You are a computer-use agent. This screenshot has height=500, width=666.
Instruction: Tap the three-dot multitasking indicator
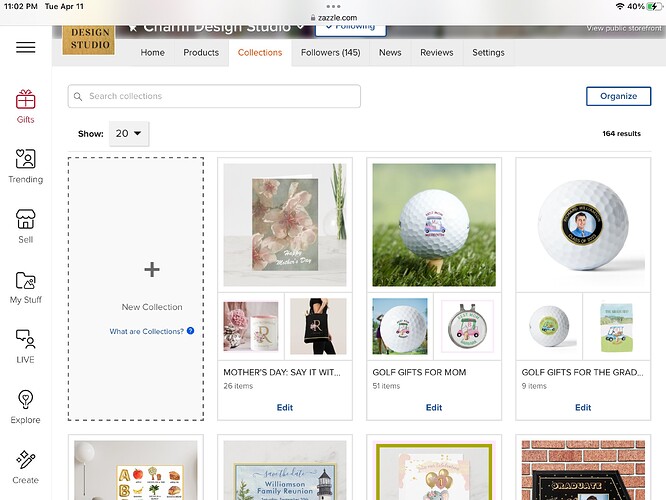click(x=333, y=6)
